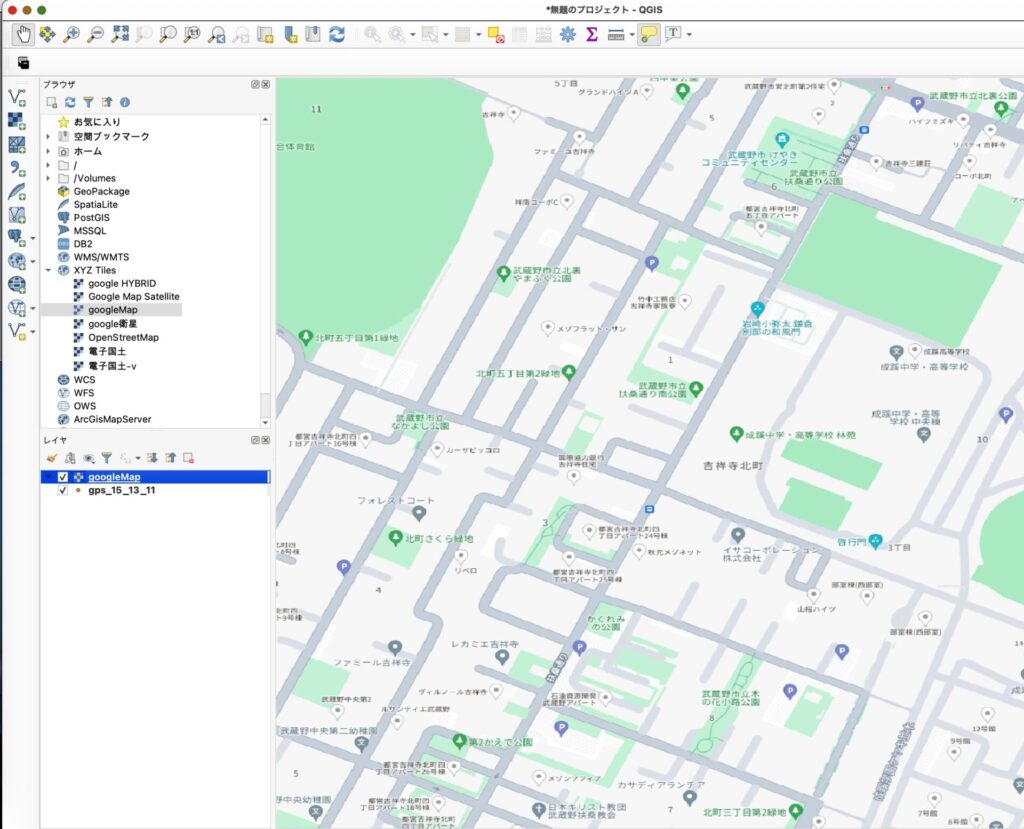Expand the 空間ブックマーク tree node

48,137
